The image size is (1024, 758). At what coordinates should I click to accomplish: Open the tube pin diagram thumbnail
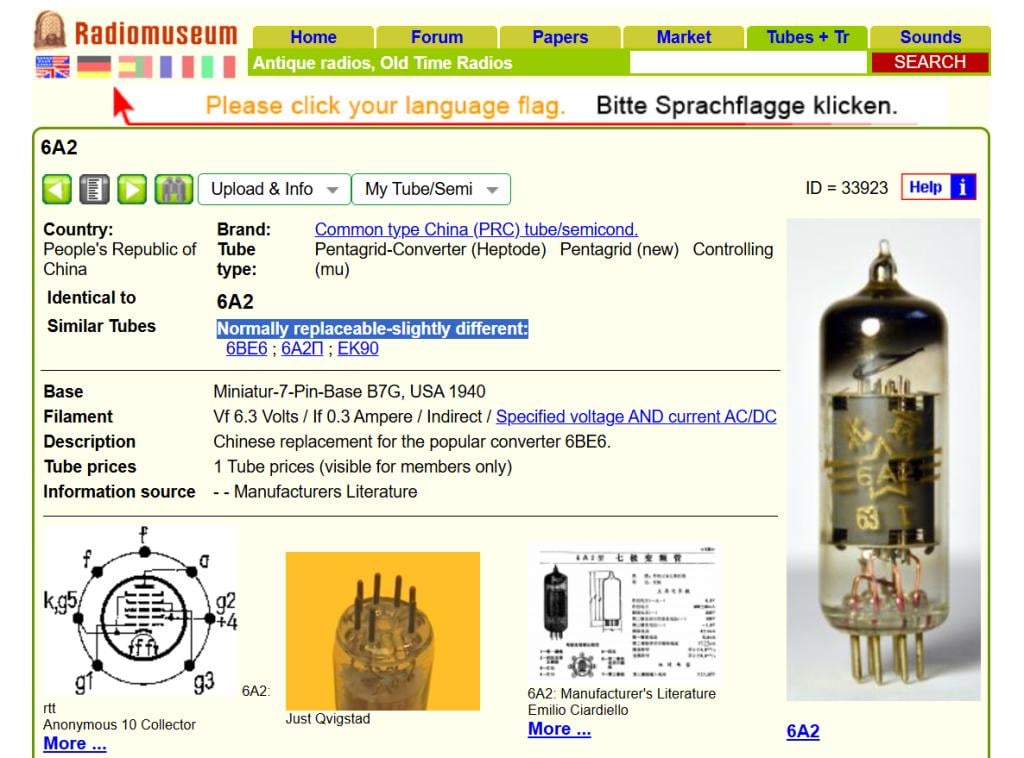[140, 612]
